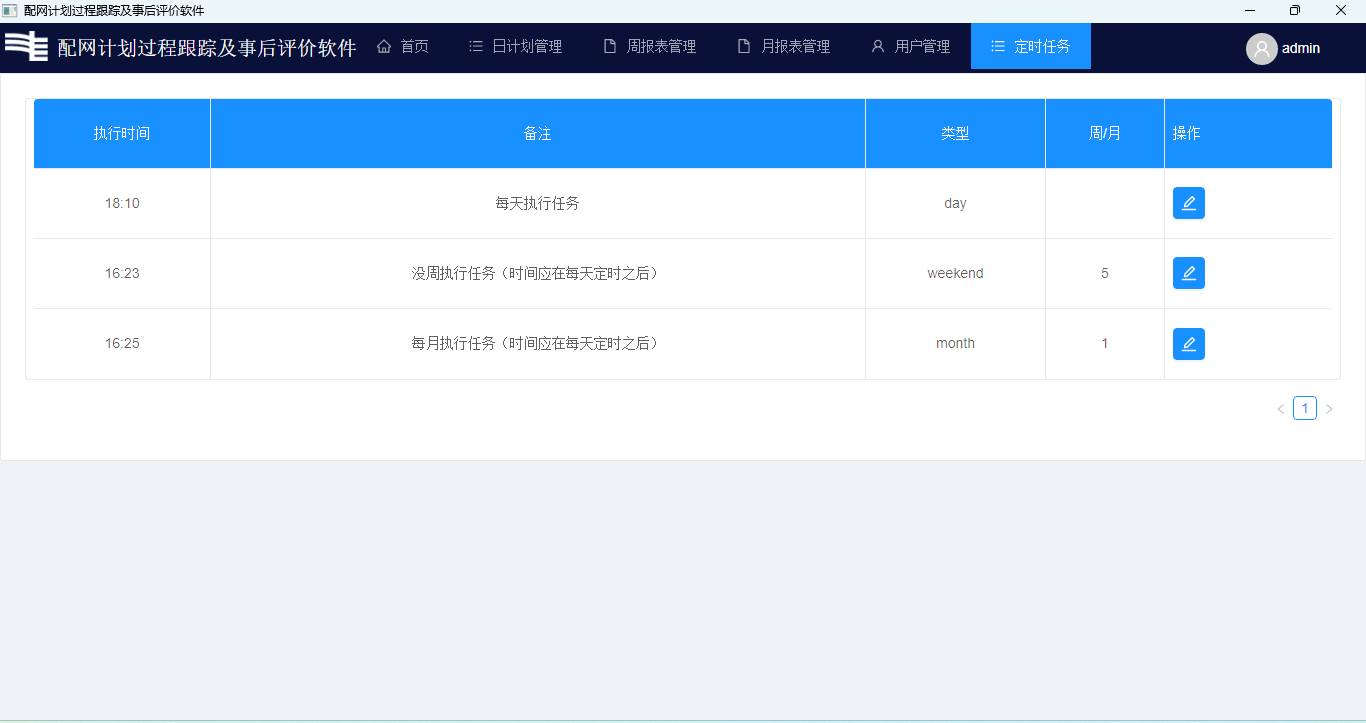The width and height of the screenshot is (1366, 723).
Task: Click the admin user avatar icon
Action: pos(1261,48)
